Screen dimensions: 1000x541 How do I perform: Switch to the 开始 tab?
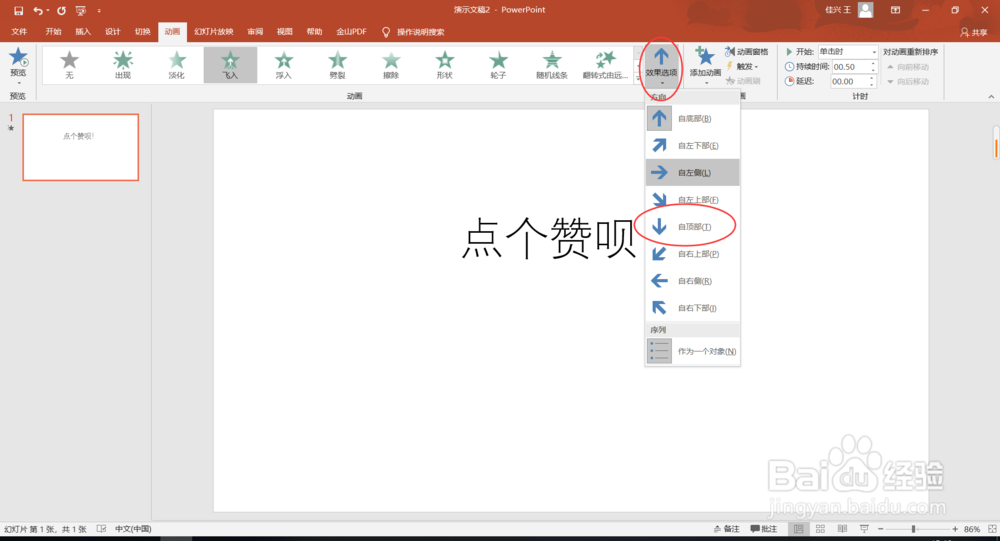(54, 31)
